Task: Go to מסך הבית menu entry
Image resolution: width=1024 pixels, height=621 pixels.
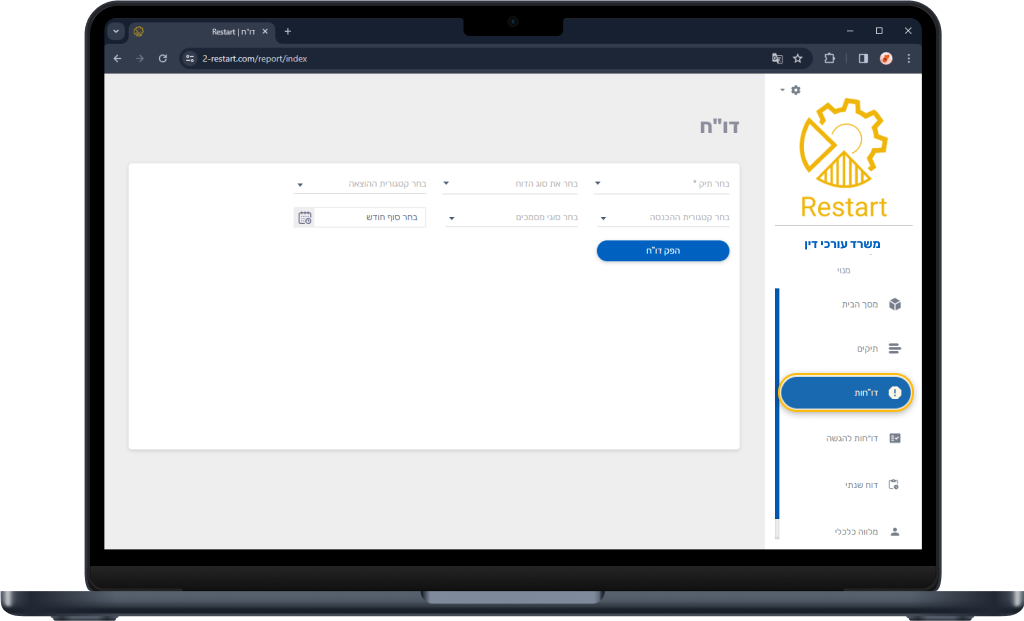Action: coord(859,304)
